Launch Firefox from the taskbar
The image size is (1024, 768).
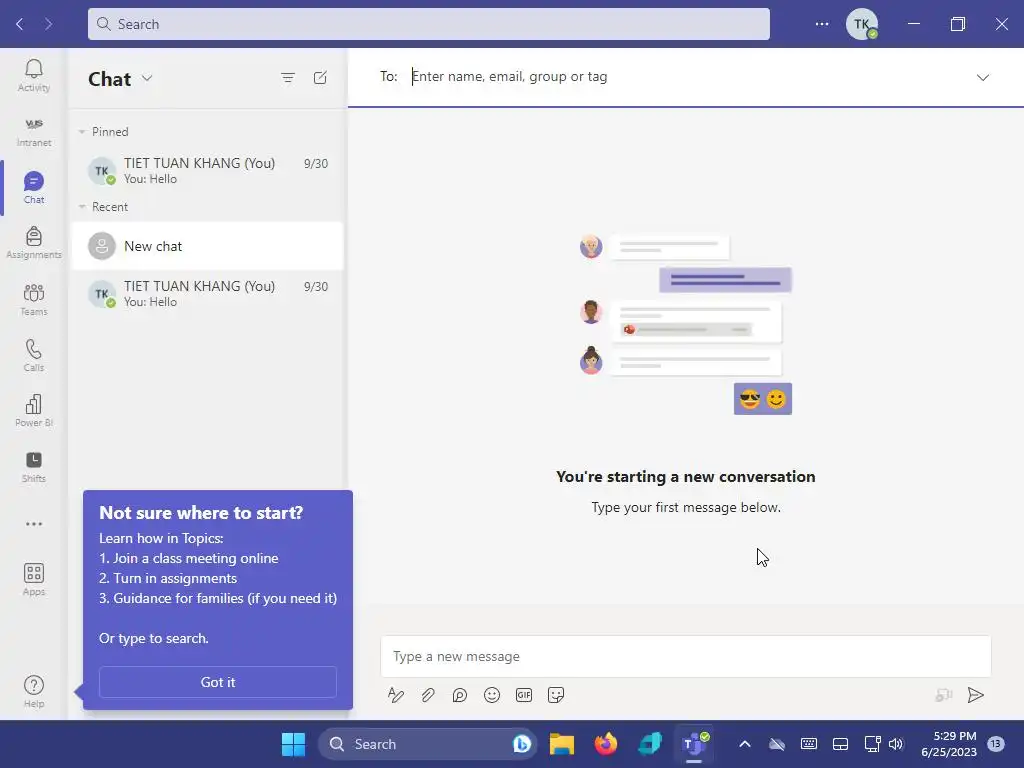[x=606, y=744]
